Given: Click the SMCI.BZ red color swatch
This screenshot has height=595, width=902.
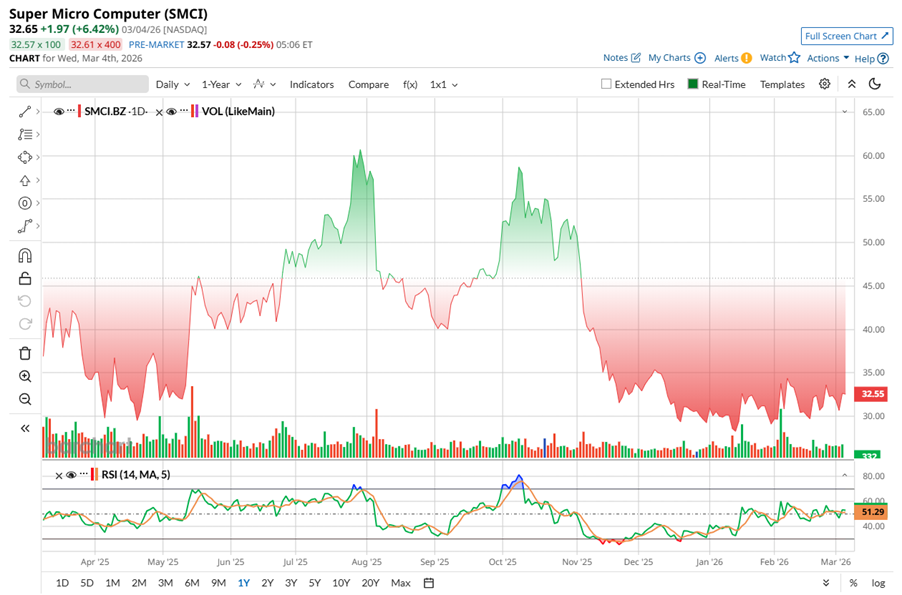Looking at the screenshot, I should [79, 112].
